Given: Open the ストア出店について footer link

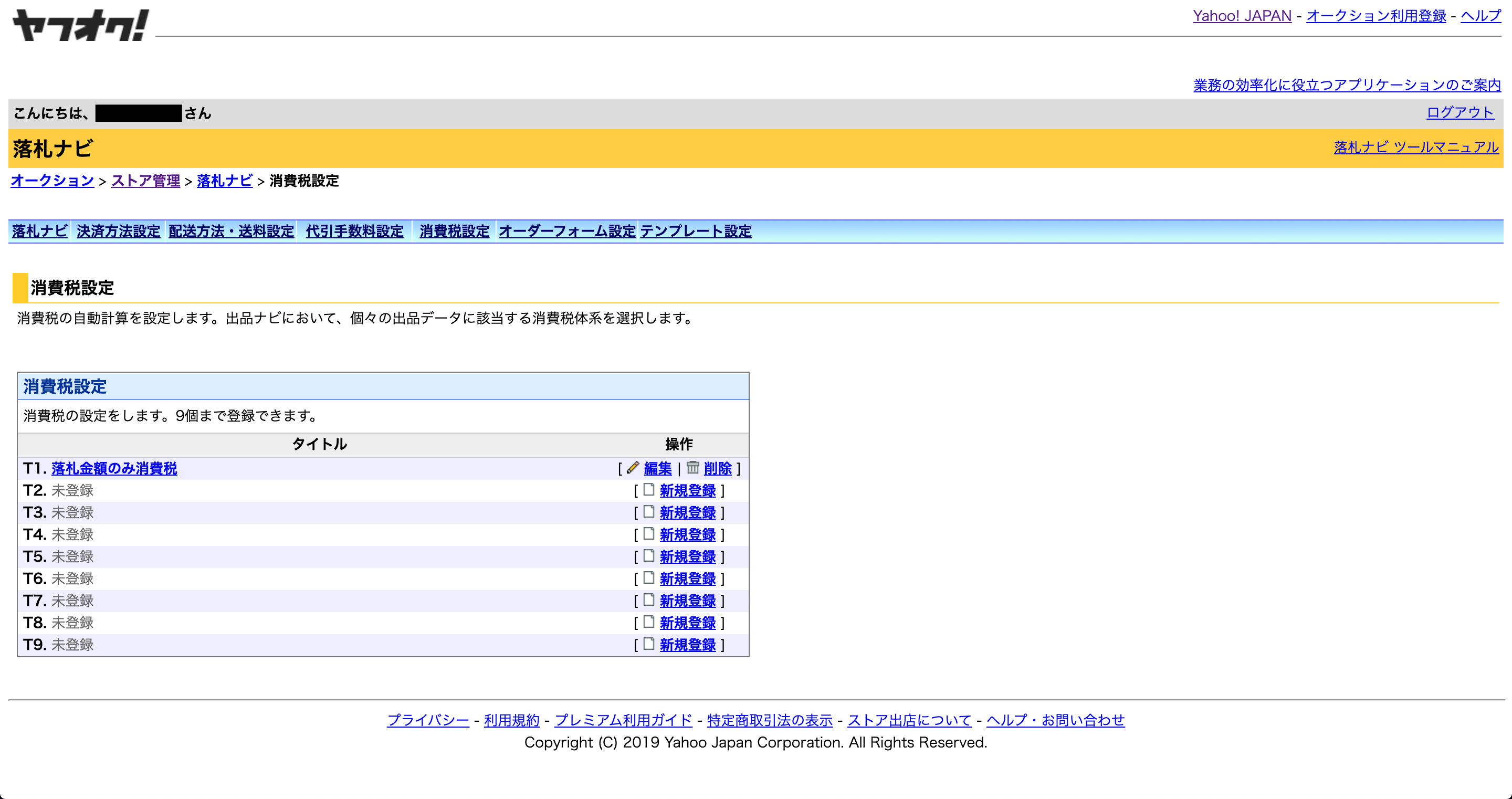Looking at the screenshot, I should click(909, 720).
